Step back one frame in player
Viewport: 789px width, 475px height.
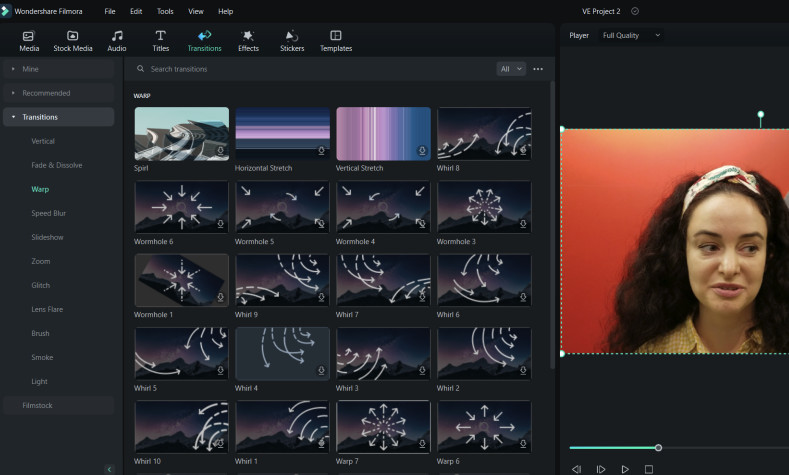click(x=577, y=469)
